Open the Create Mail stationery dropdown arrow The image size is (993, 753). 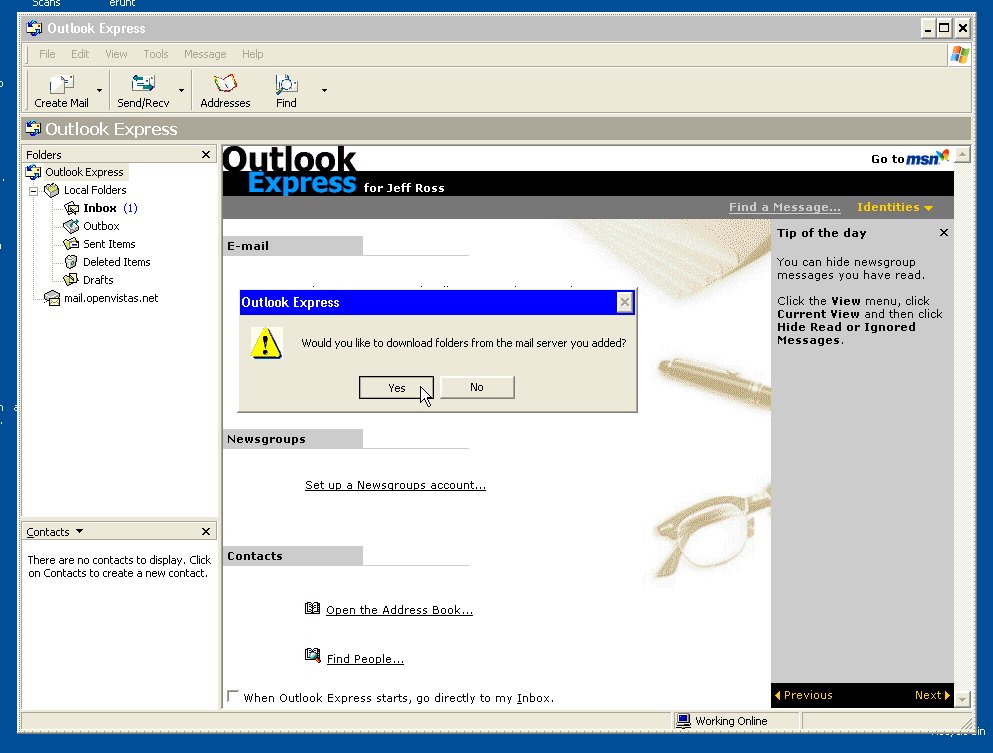click(x=99, y=90)
